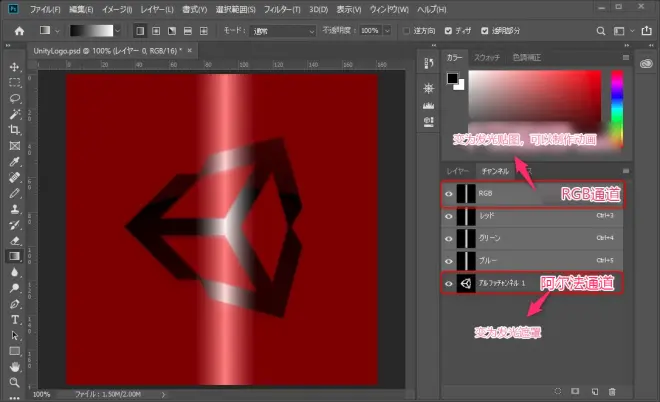The height and width of the screenshot is (402, 660).
Task: Select the Pen tool
Action: point(15,303)
